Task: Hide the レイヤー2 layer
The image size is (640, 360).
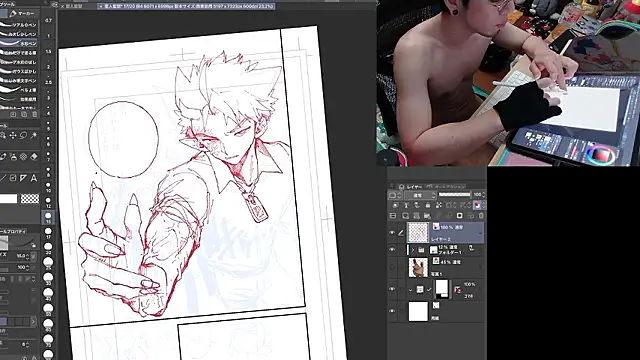Action: pos(392,232)
